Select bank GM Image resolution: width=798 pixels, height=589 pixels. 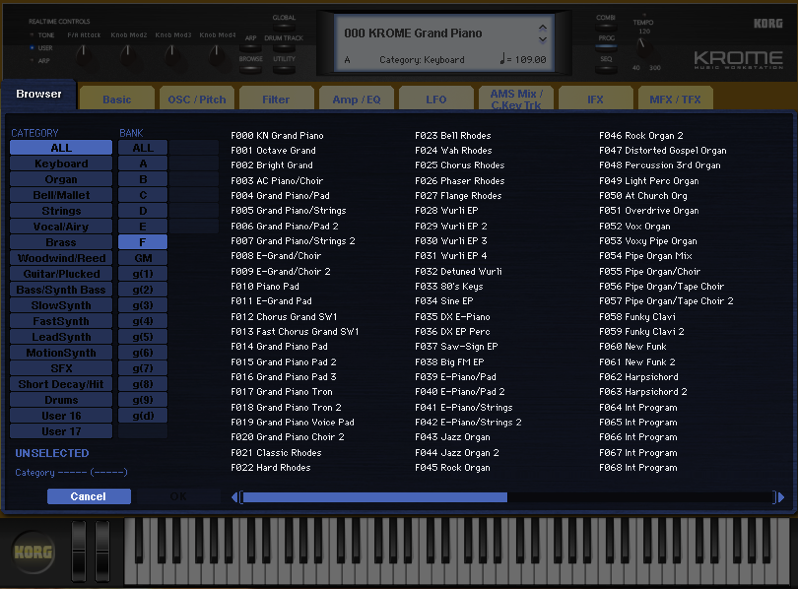(142, 258)
